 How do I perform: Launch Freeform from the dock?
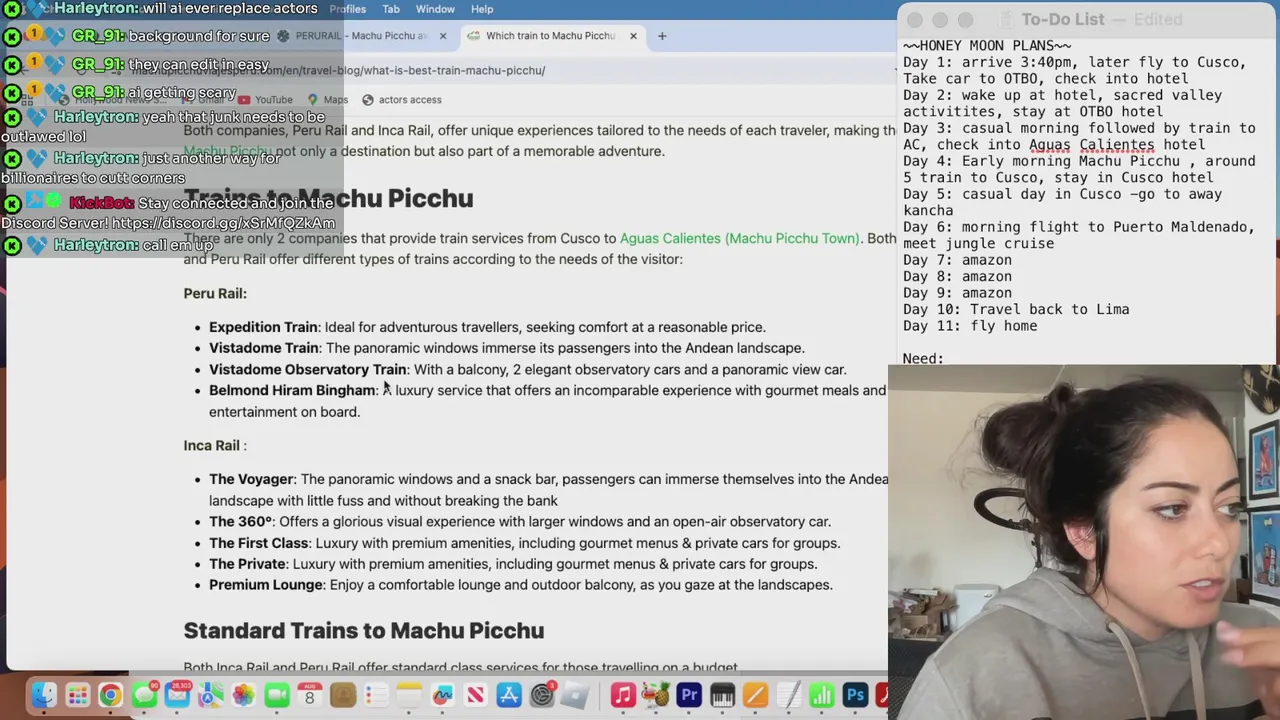(442, 695)
